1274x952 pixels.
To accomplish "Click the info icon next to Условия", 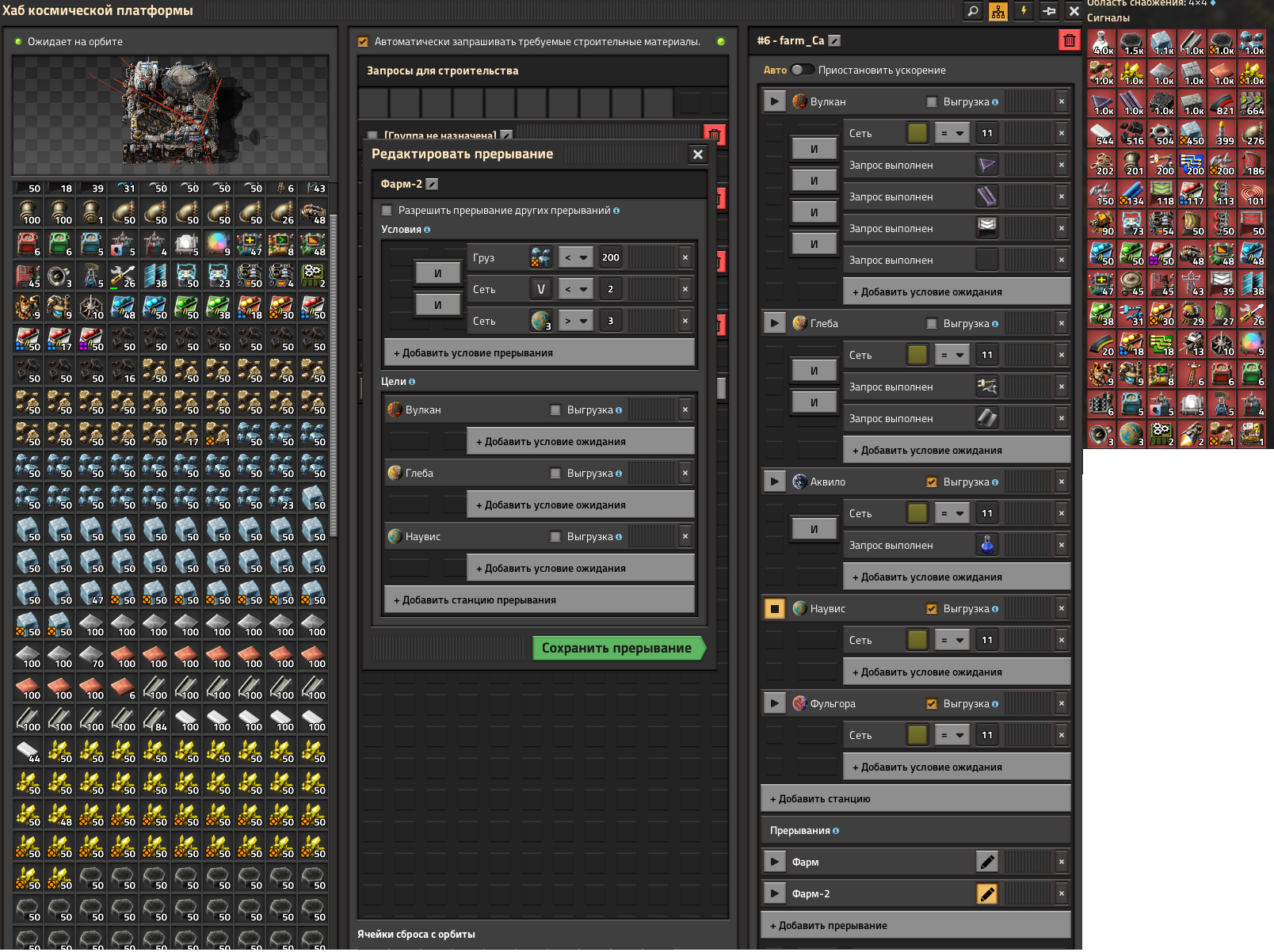I will (427, 230).
